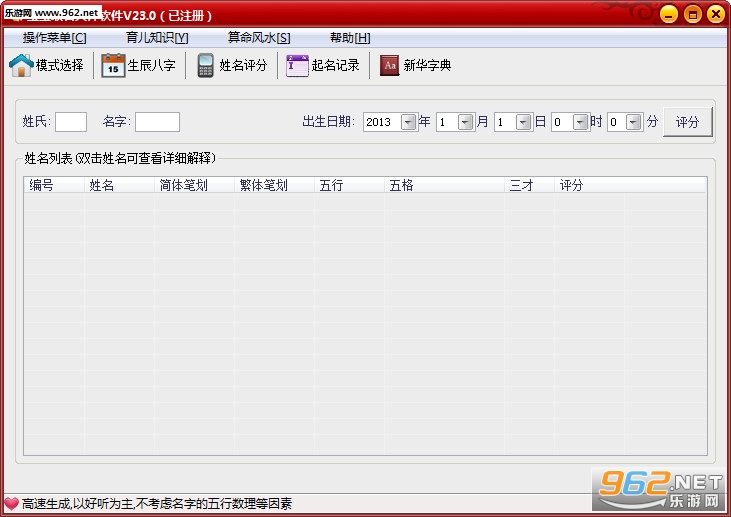This screenshot has height=517, width=731.
Task: Expand the minute 分 dropdown
Action: pos(634,122)
